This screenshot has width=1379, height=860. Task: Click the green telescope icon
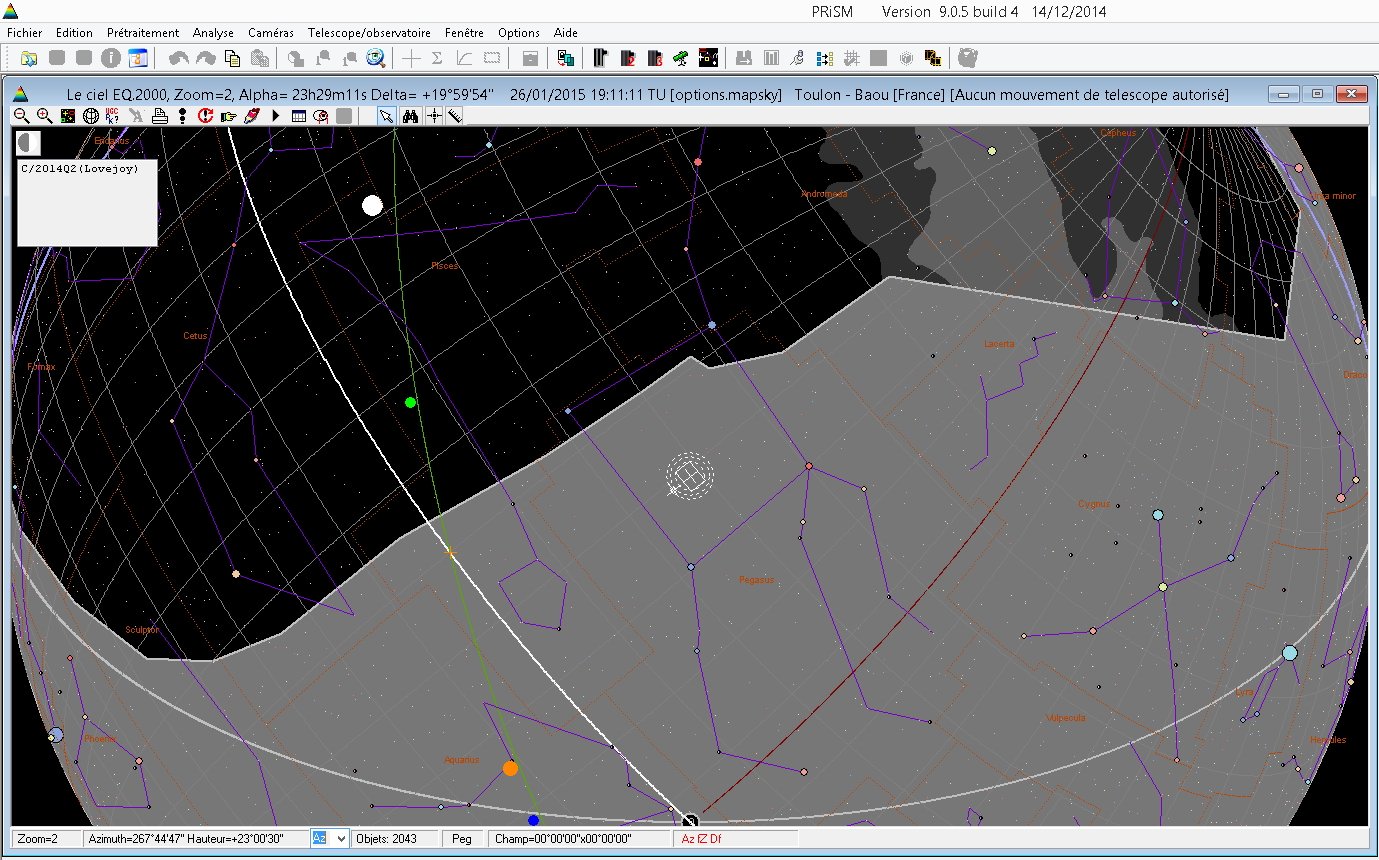coord(681,58)
